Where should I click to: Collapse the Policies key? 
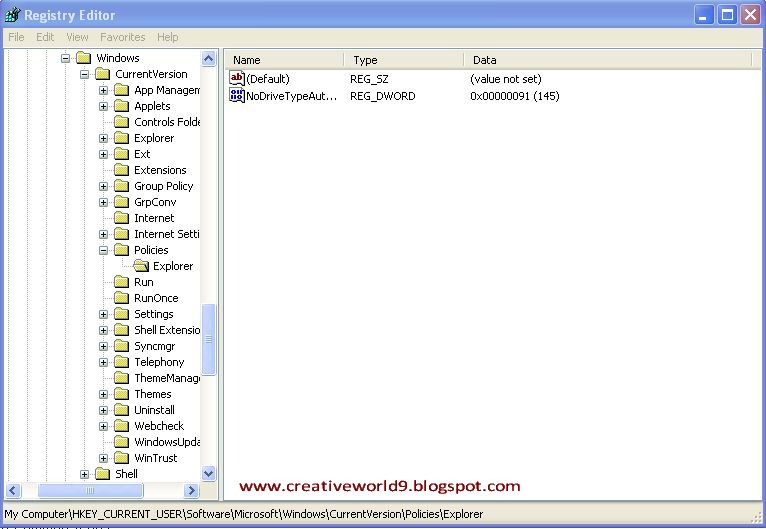coord(104,251)
